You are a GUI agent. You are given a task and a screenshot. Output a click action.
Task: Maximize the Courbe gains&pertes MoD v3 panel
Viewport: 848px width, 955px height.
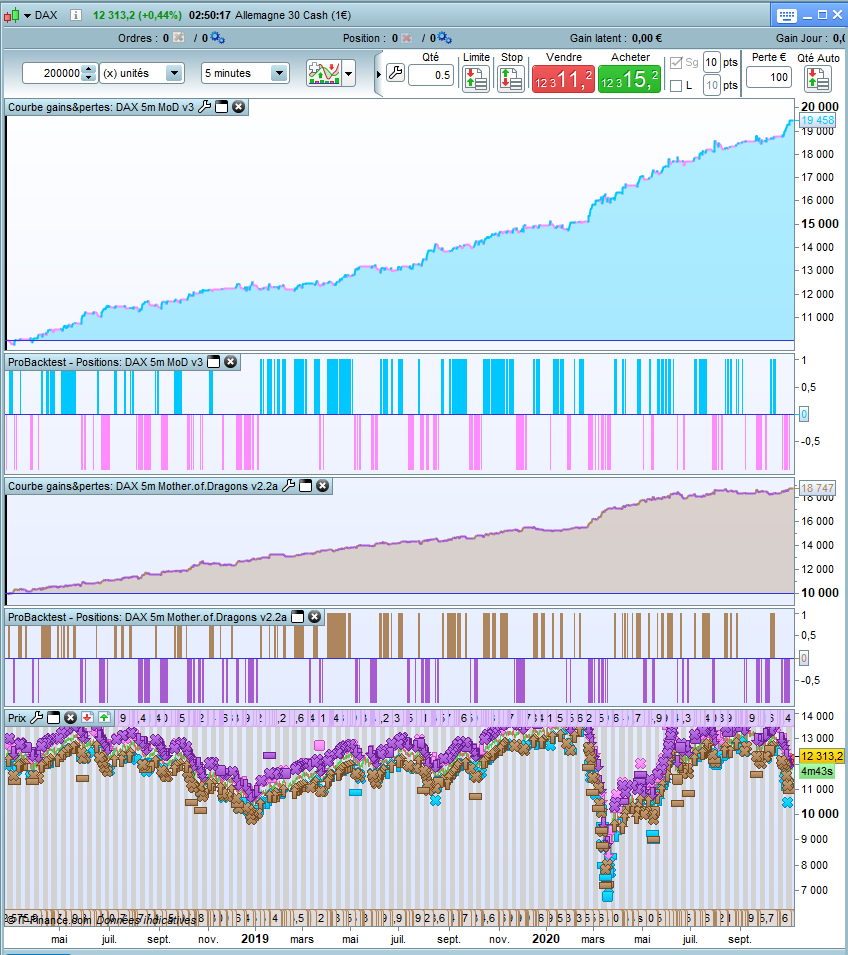click(222, 107)
